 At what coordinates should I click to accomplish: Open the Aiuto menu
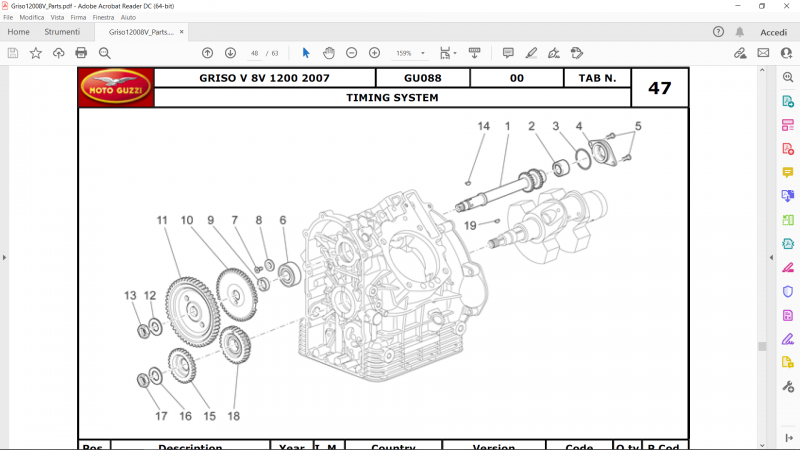128,17
